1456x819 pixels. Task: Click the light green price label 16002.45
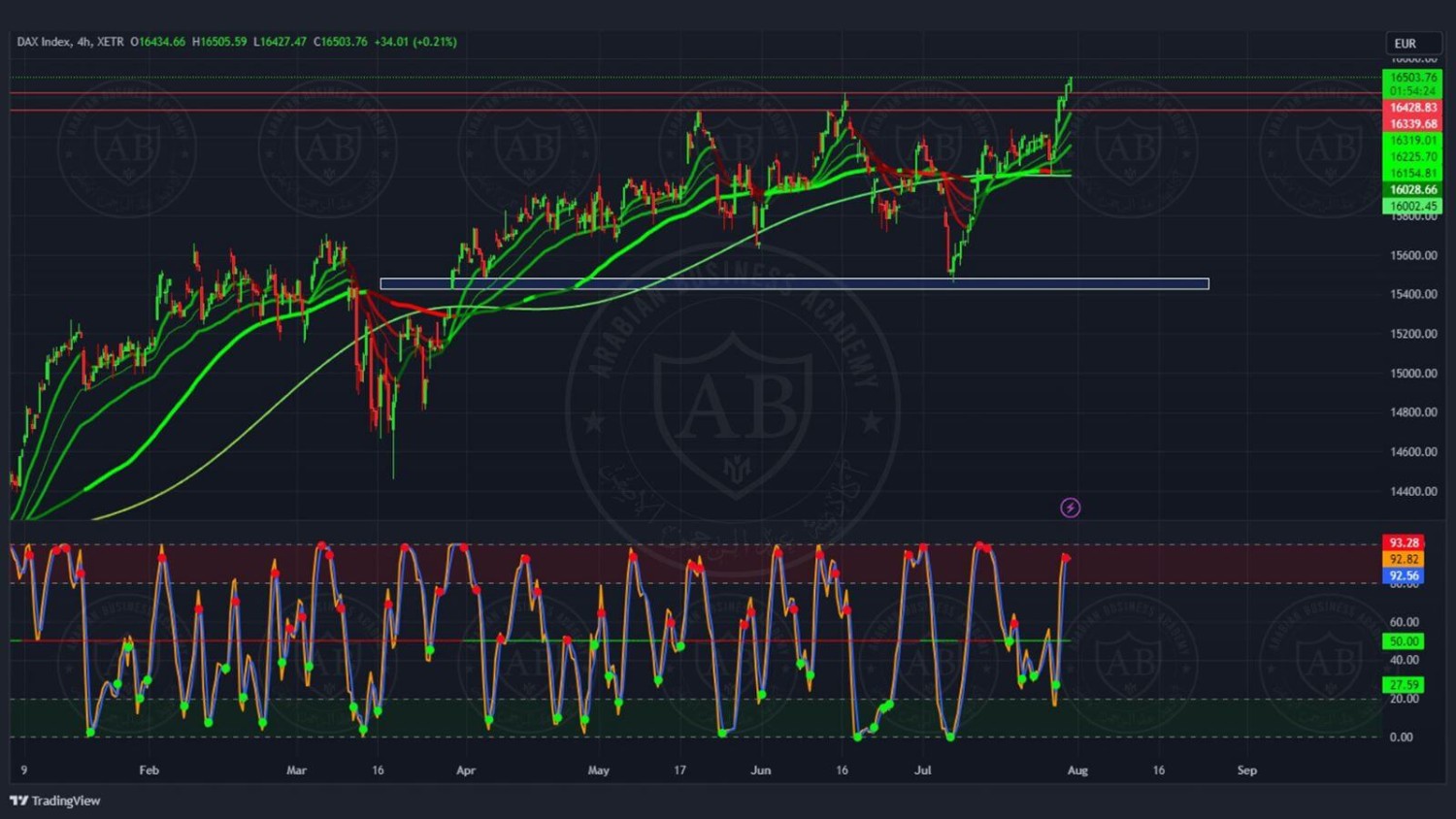pos(1412,207)
